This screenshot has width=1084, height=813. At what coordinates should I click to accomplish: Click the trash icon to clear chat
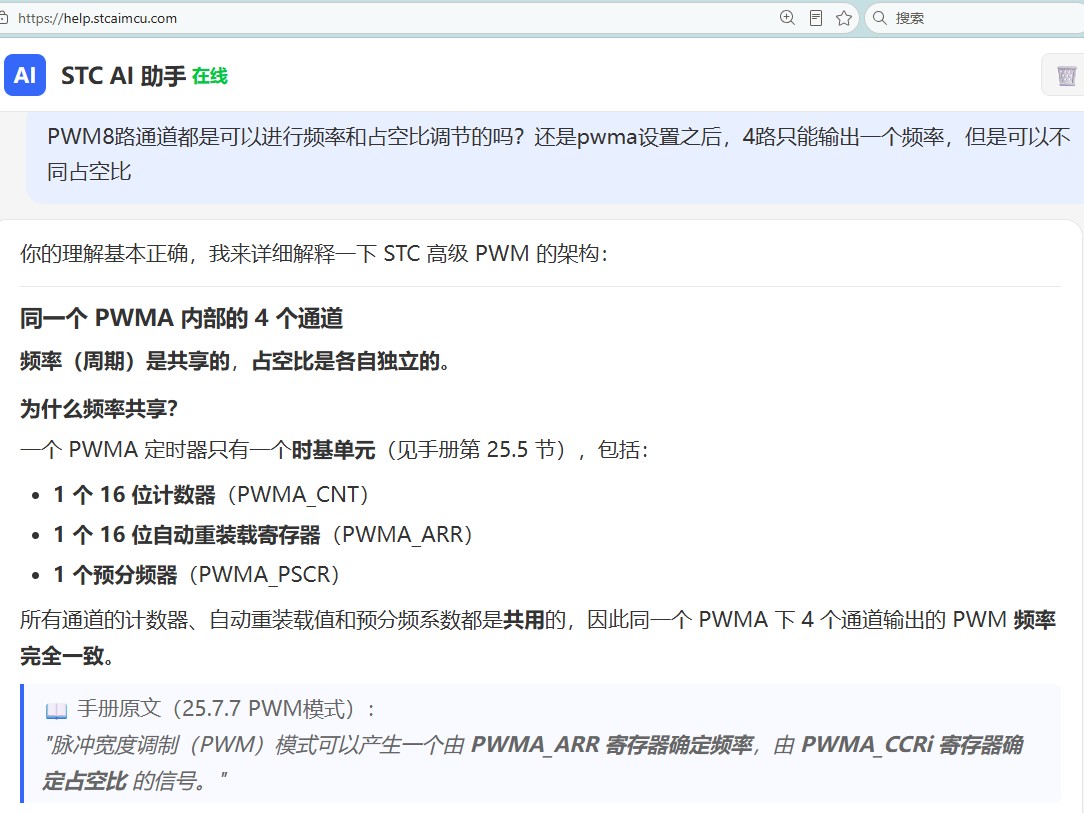1066,75
